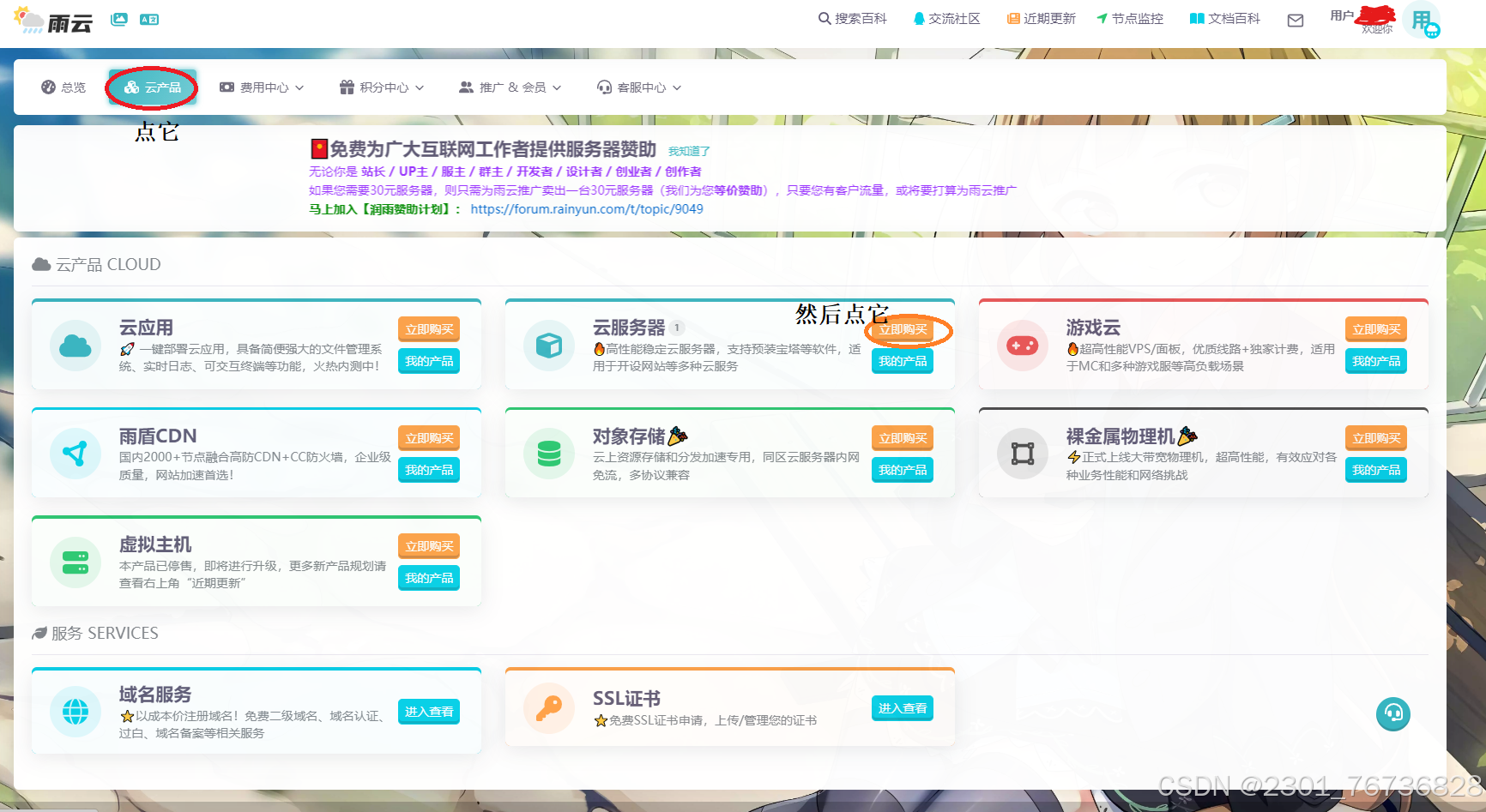Go to the 总览 overview tab
The image size is (1486, 812).
pyautogui.click(x=63, y=87)
